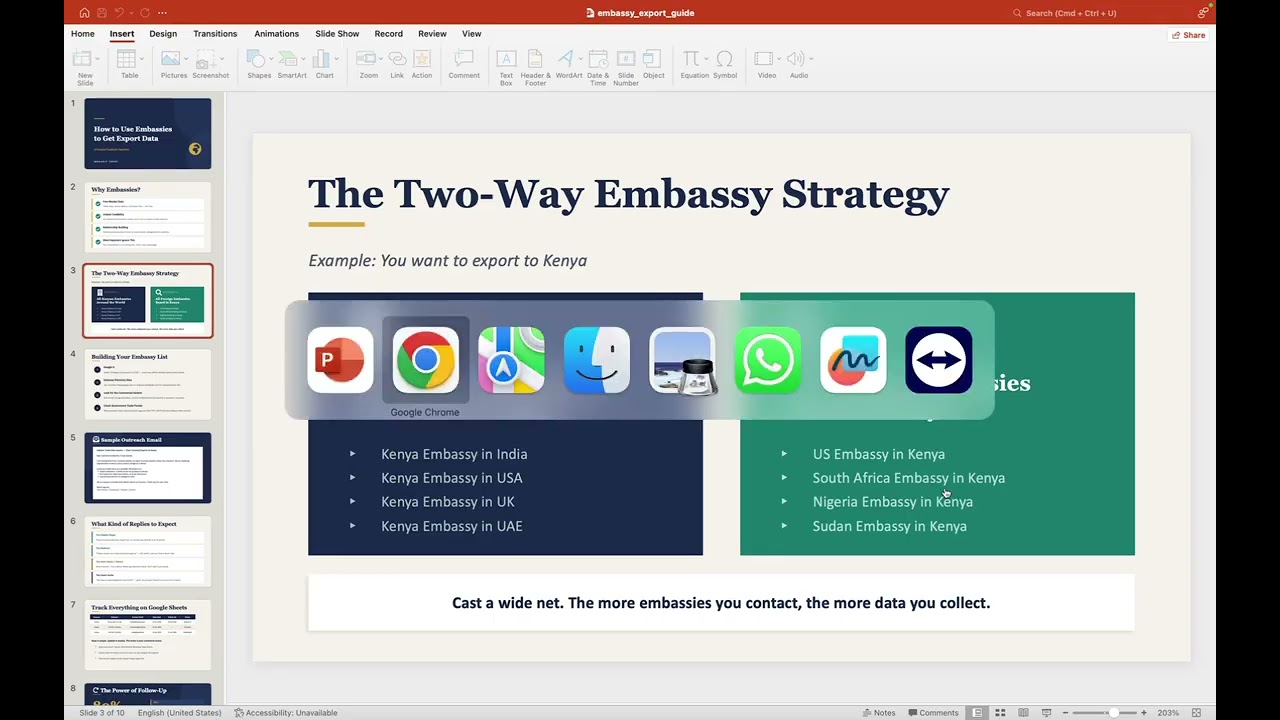Take a Screenshot via ribbon tool

click(x=210, y=65)
